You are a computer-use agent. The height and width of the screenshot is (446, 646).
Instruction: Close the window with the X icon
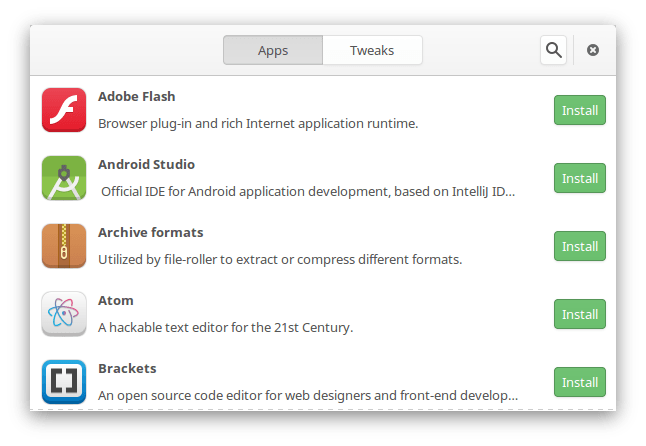tap(593, 50)
